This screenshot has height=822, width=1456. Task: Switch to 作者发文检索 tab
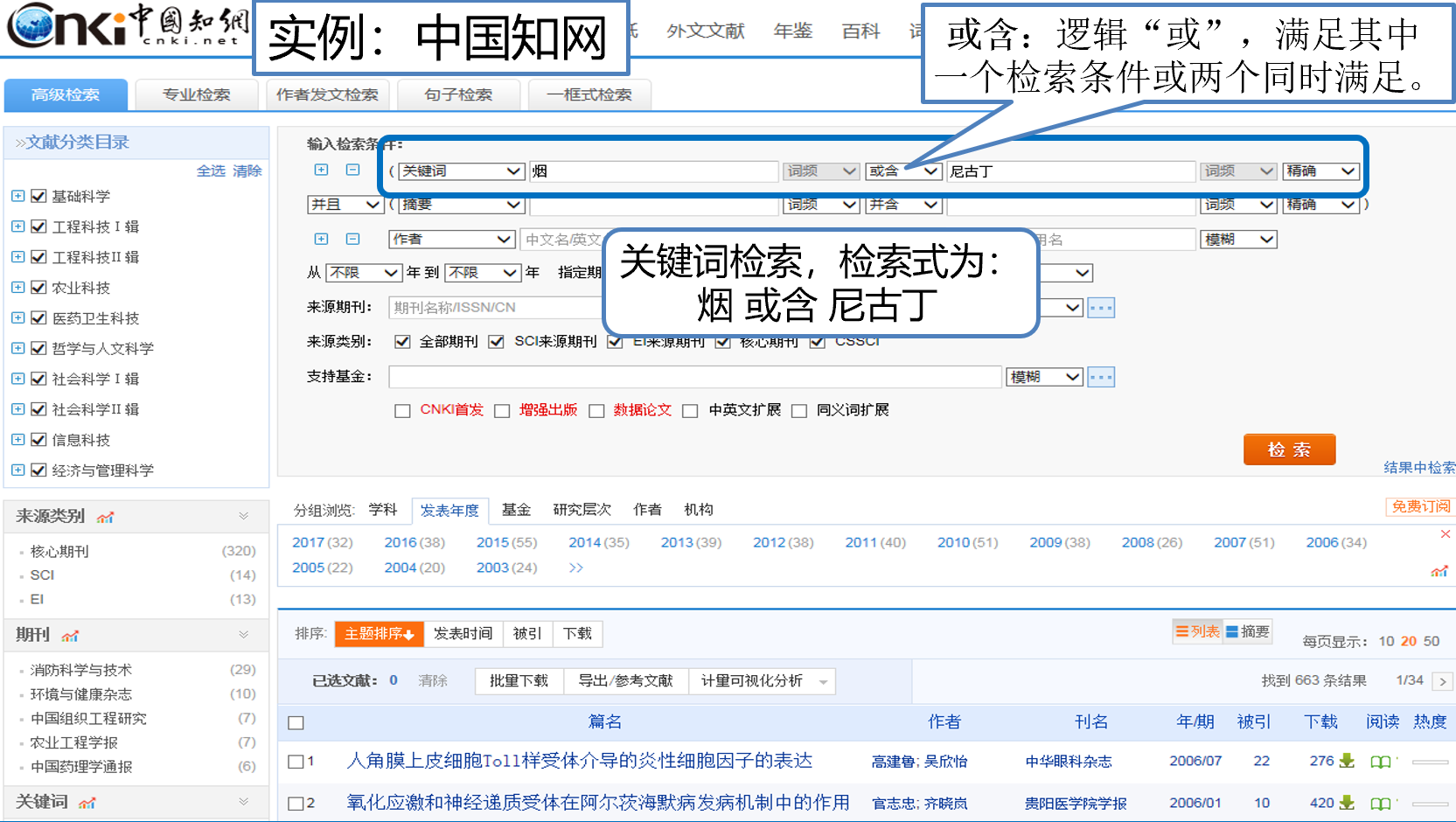coord(328,94)
